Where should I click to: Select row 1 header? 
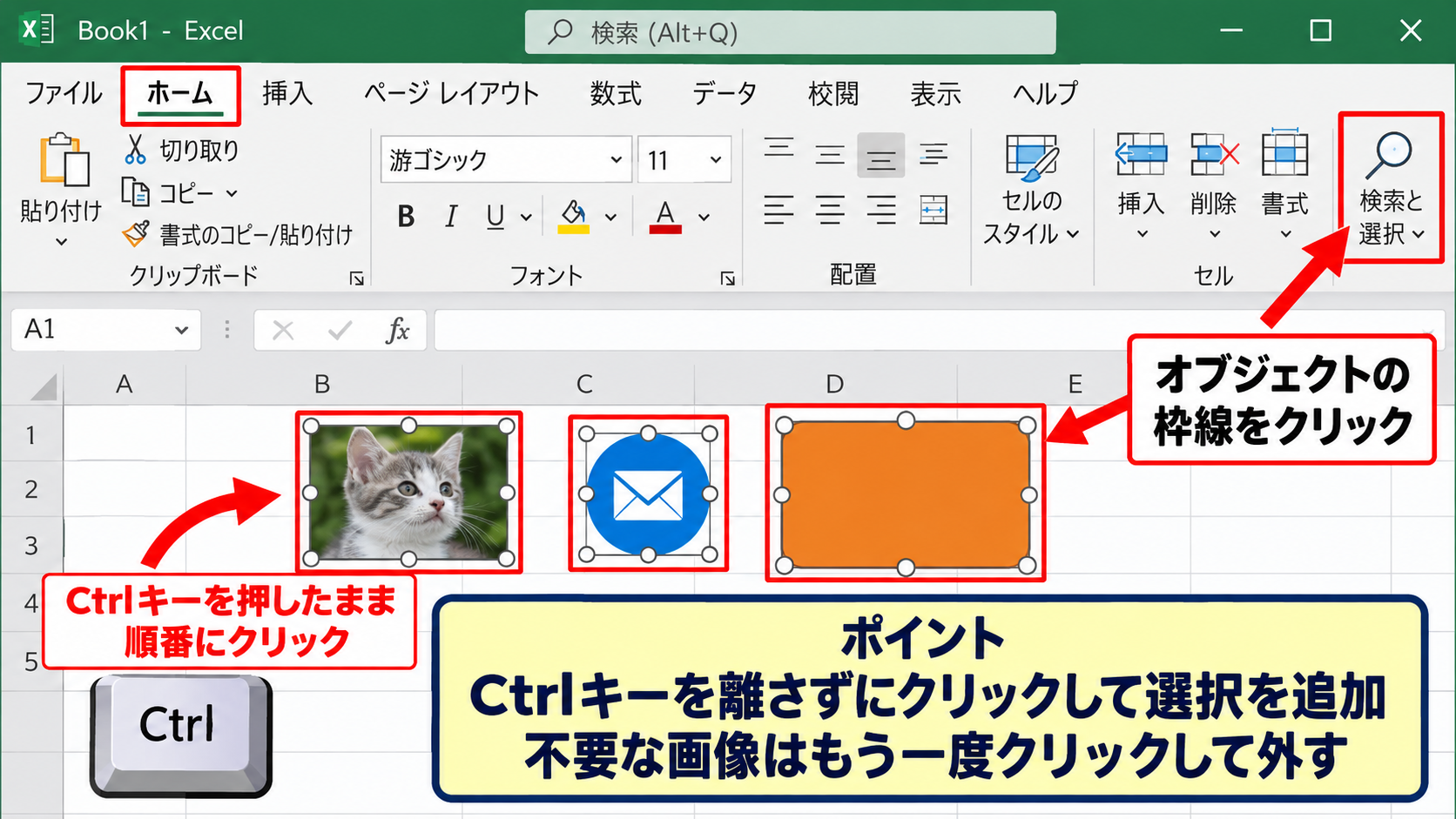[31, 434]
